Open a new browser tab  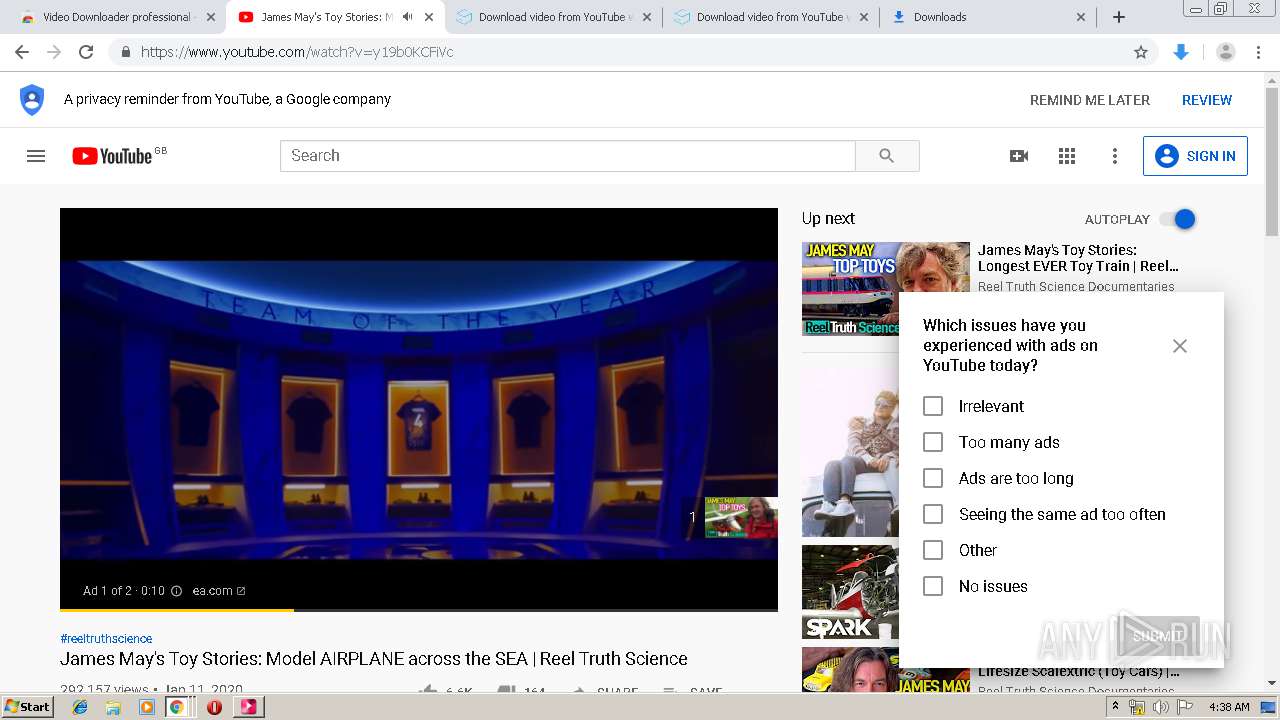click(x=1119, y=17)
